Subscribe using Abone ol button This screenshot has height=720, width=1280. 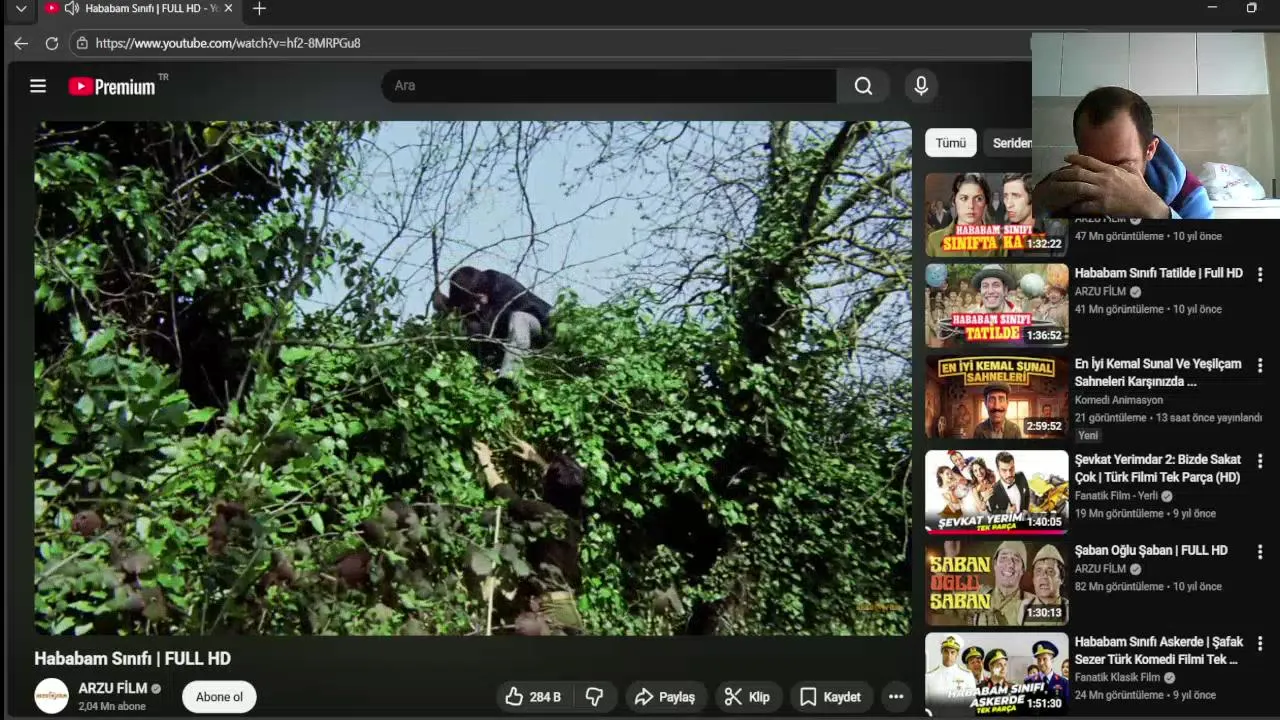click(x=219, y=697)
